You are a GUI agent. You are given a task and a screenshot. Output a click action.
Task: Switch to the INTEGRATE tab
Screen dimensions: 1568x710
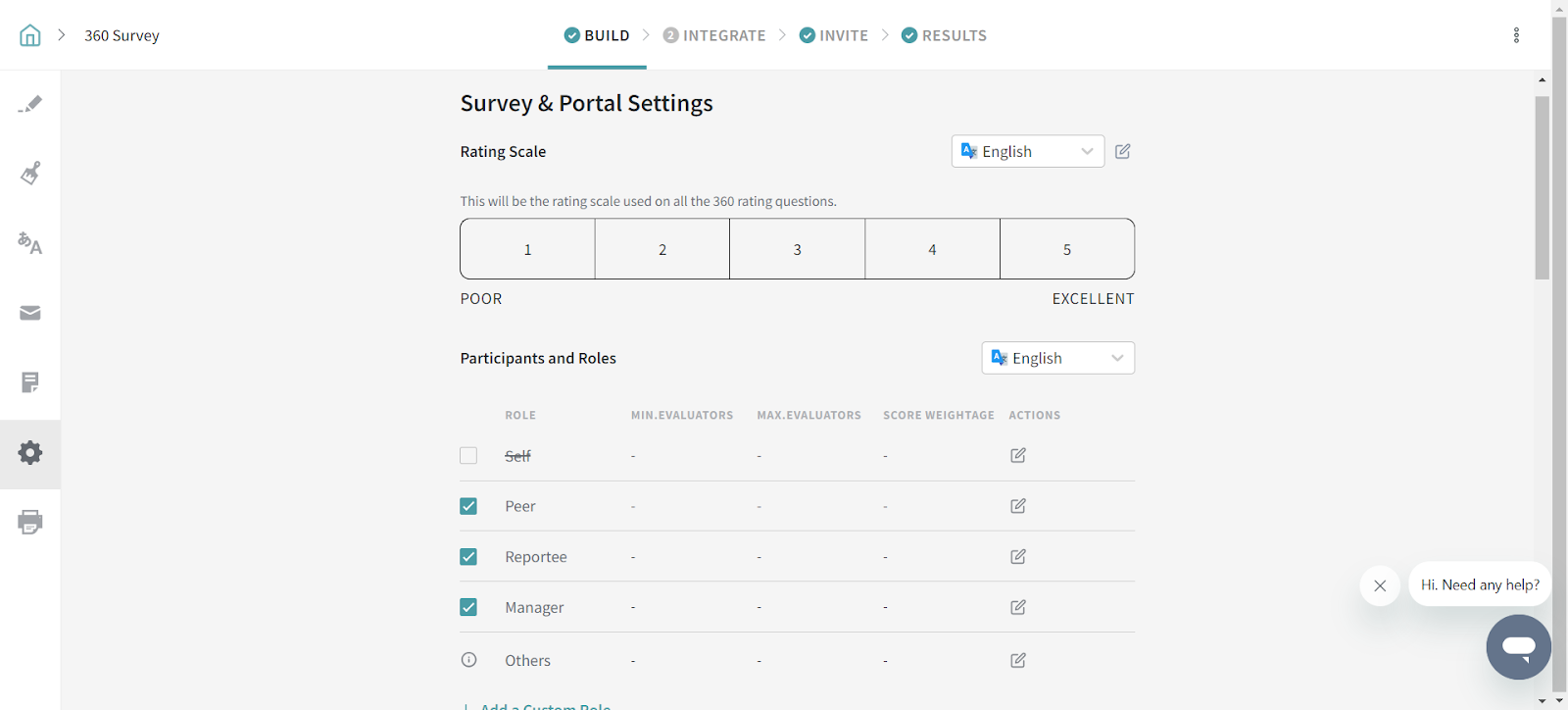714,35
